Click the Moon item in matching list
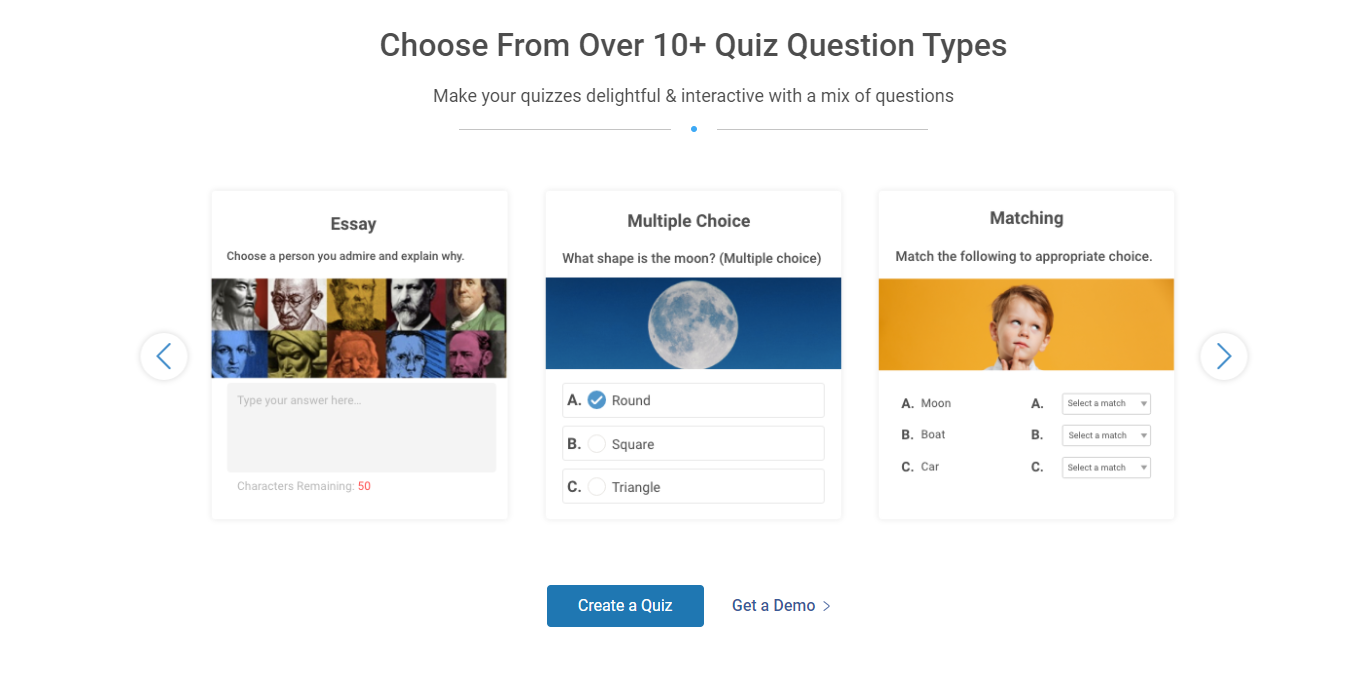Image resolution: width=1358 pixels, height=680 pixels. pyautogui.click(x=935, y=404)
